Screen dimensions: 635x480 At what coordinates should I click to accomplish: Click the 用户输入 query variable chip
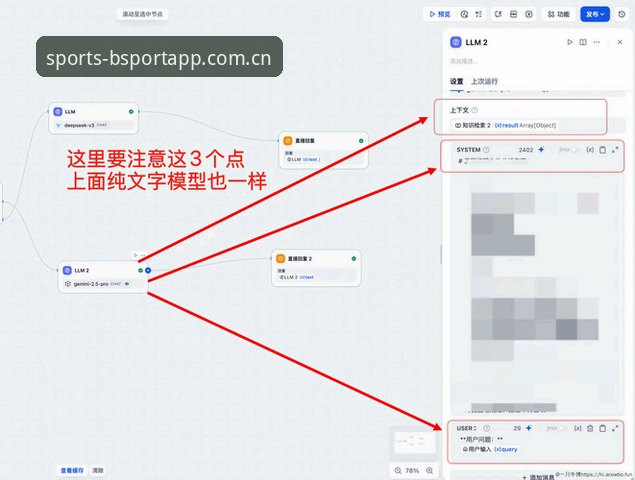click(490, 449)
